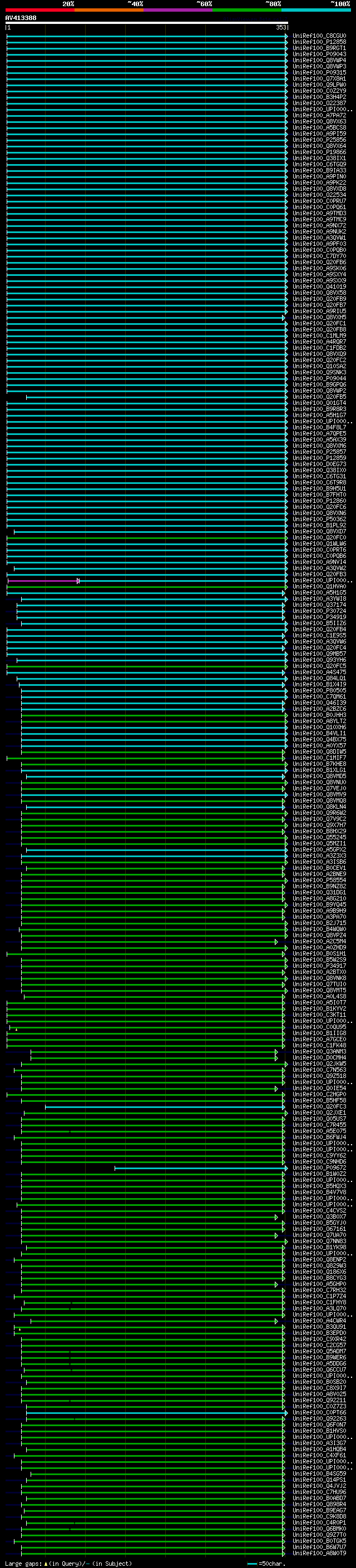Open UniRef100_A4CWR4 label
The width and height of the screenshot is (356, 1568).
(319, 1321)
